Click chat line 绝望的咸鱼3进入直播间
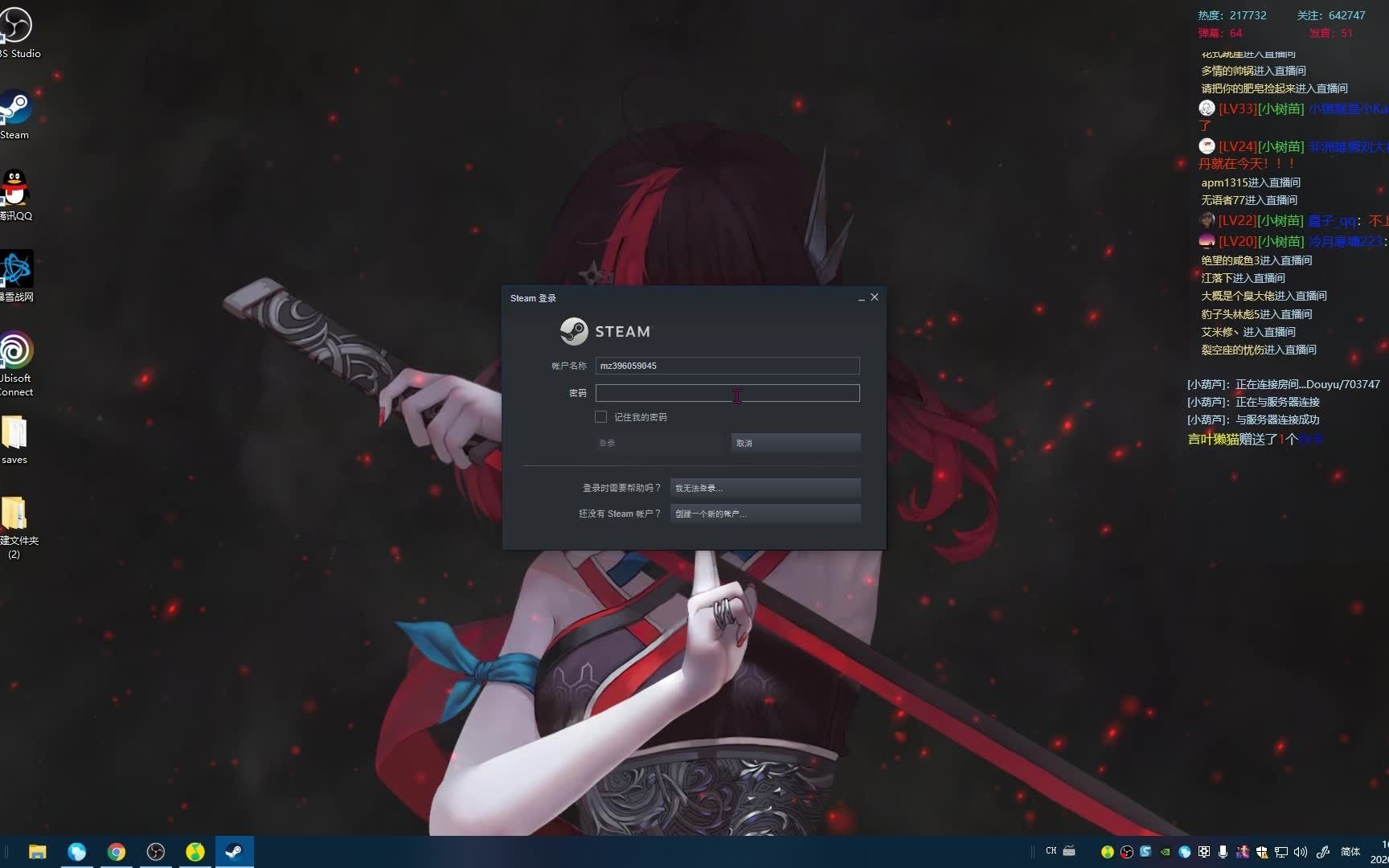 (1256, 260)
